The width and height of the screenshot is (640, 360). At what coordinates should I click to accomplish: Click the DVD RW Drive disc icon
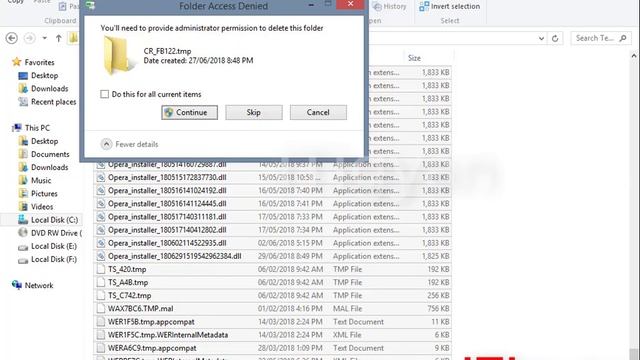[23, 233]
